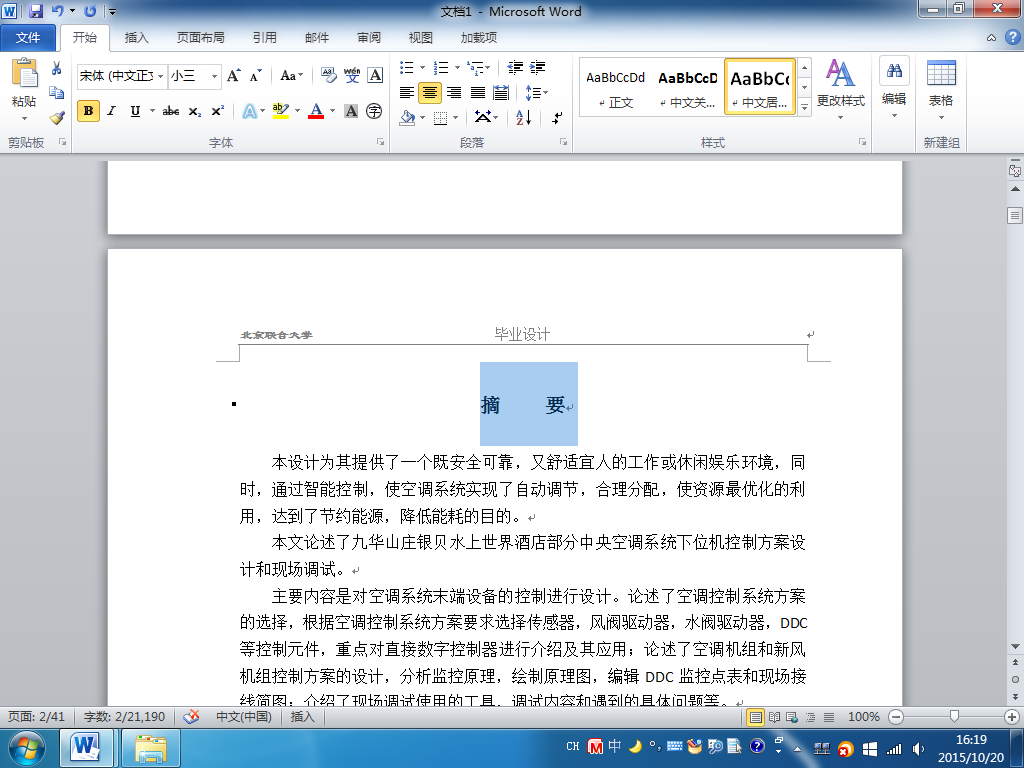Clear formatting with the eraser icon

(x=328, y=76)
